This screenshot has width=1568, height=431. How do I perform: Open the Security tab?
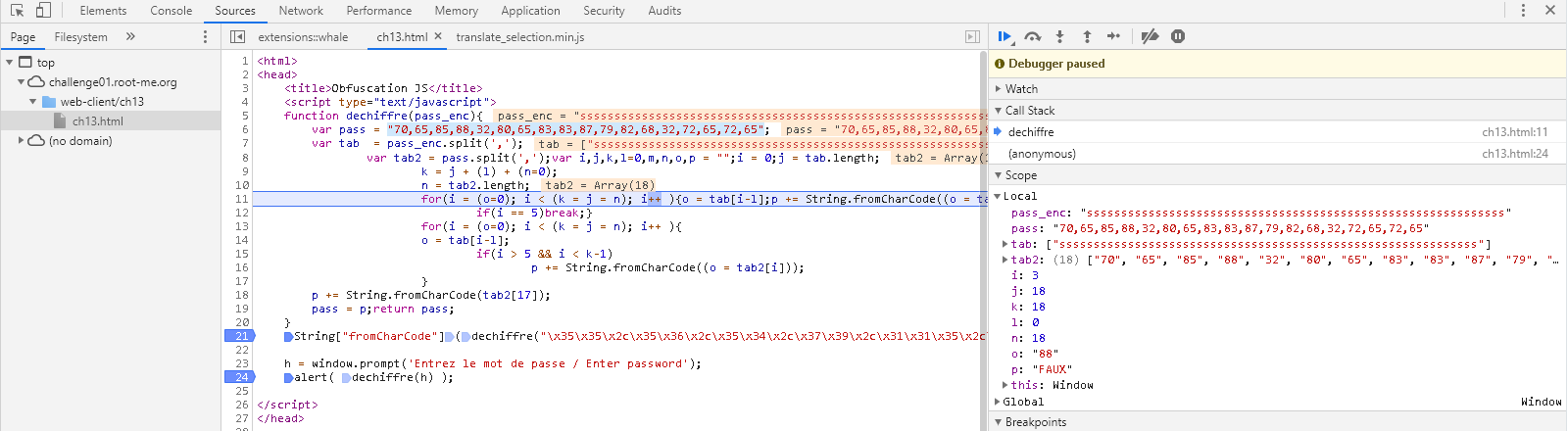pos(604,11)
